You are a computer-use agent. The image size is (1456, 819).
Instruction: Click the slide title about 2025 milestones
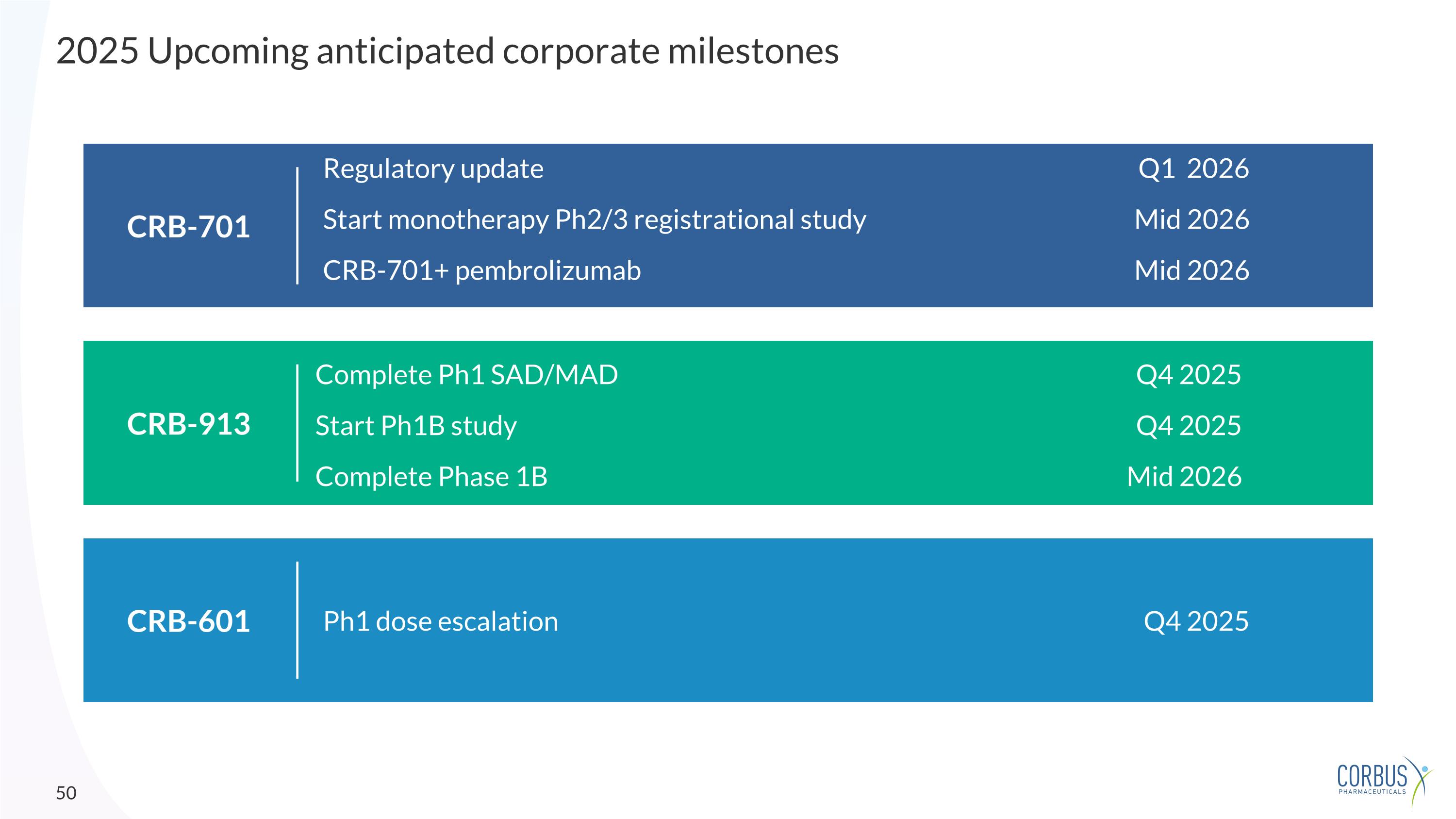click(447, 51)
